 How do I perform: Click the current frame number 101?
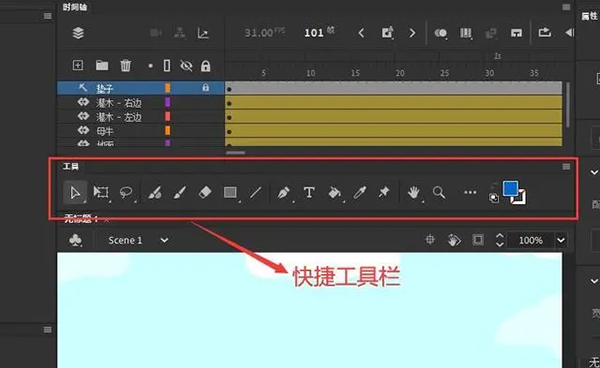(x=314, y=33)
